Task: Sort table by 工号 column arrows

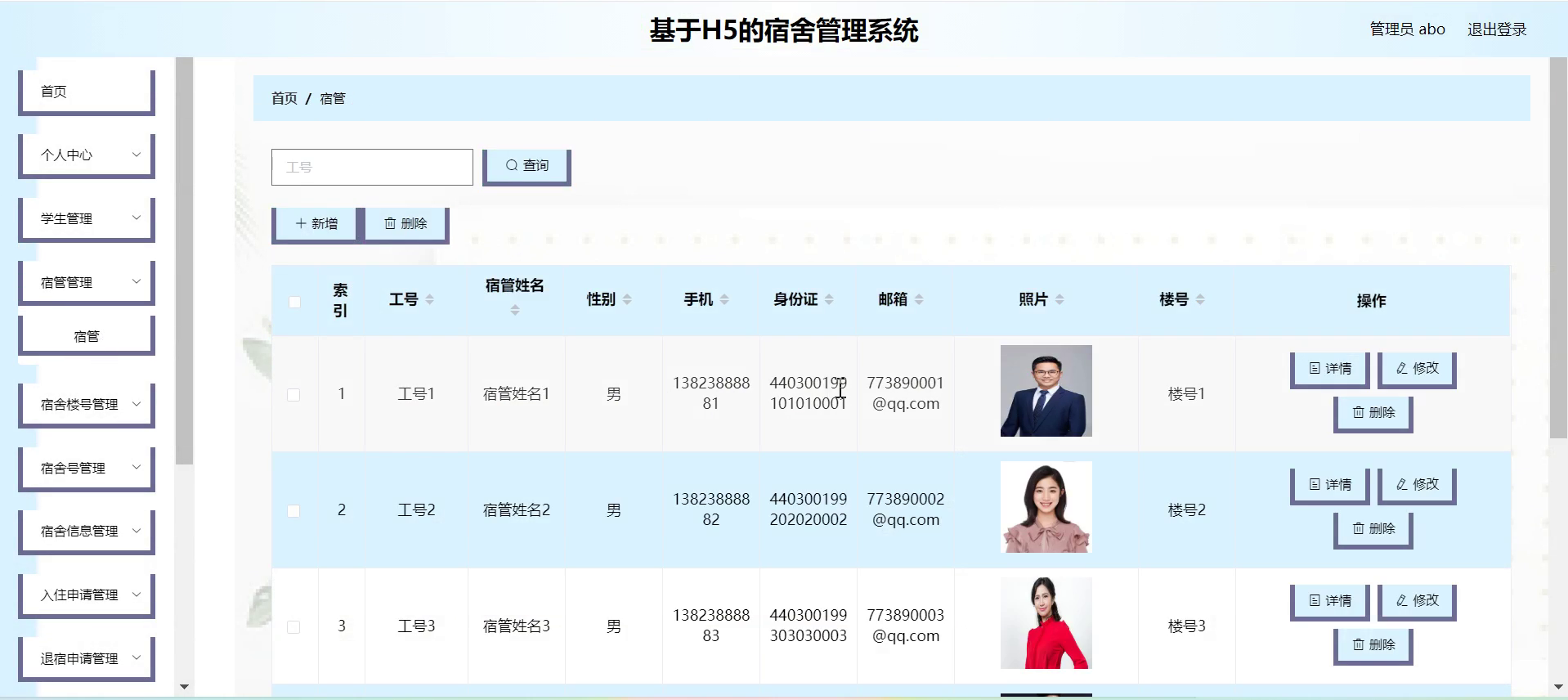Action: pyautogui.click(x=430, y=300)
